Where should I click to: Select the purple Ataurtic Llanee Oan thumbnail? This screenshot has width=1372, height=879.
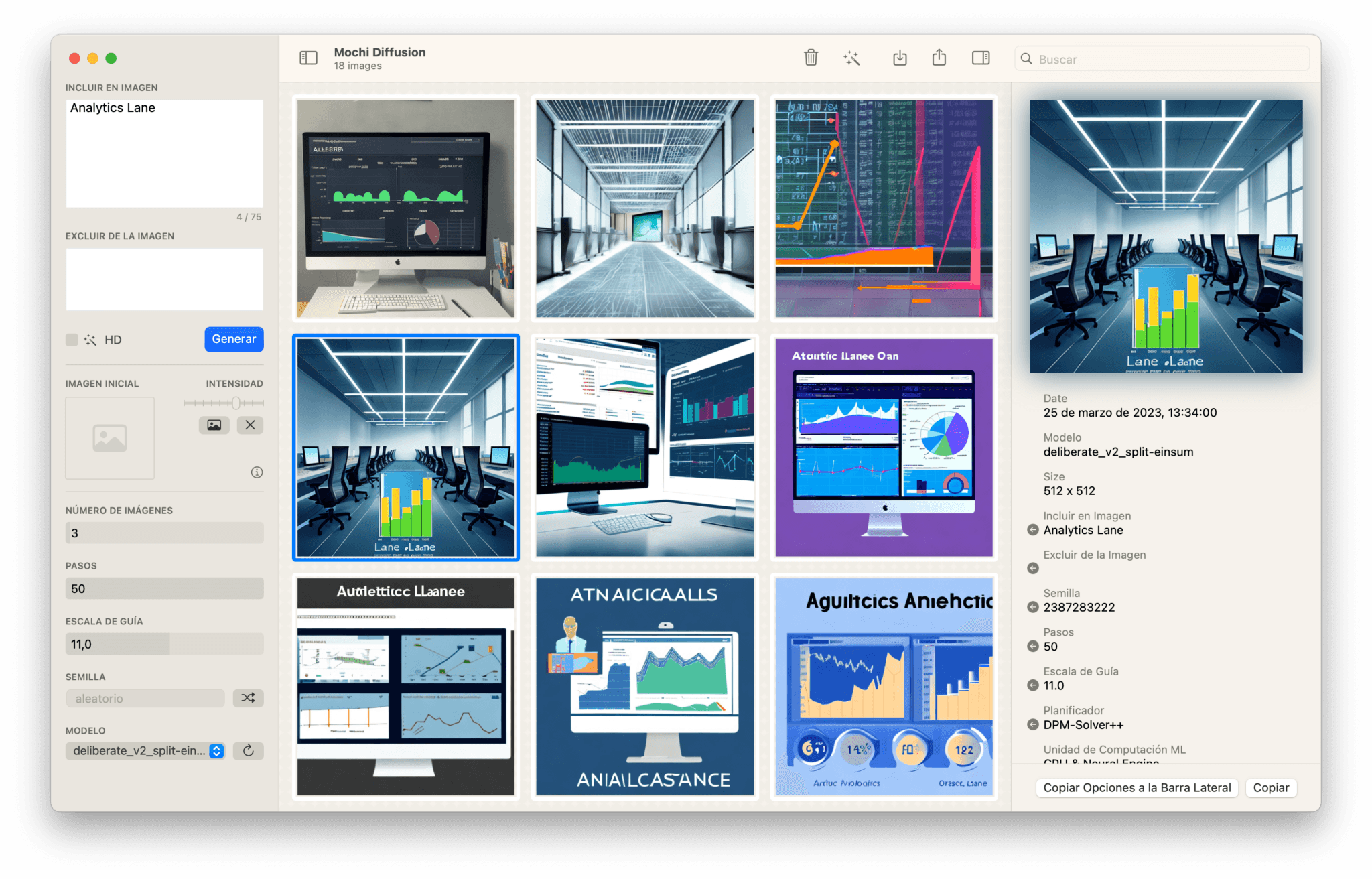(x=884, y=448)
